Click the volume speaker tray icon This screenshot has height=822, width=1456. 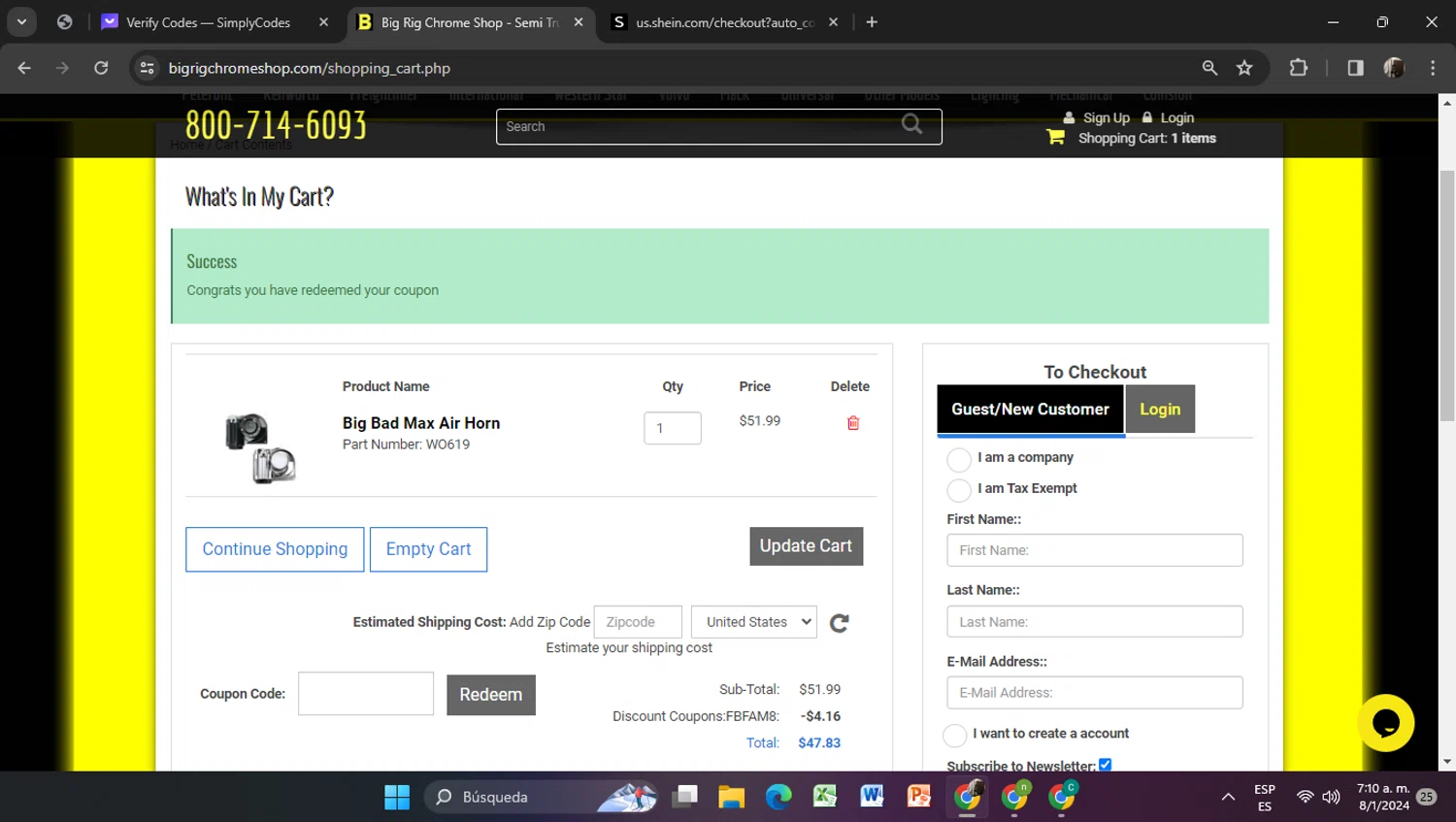pos(1331,797)
